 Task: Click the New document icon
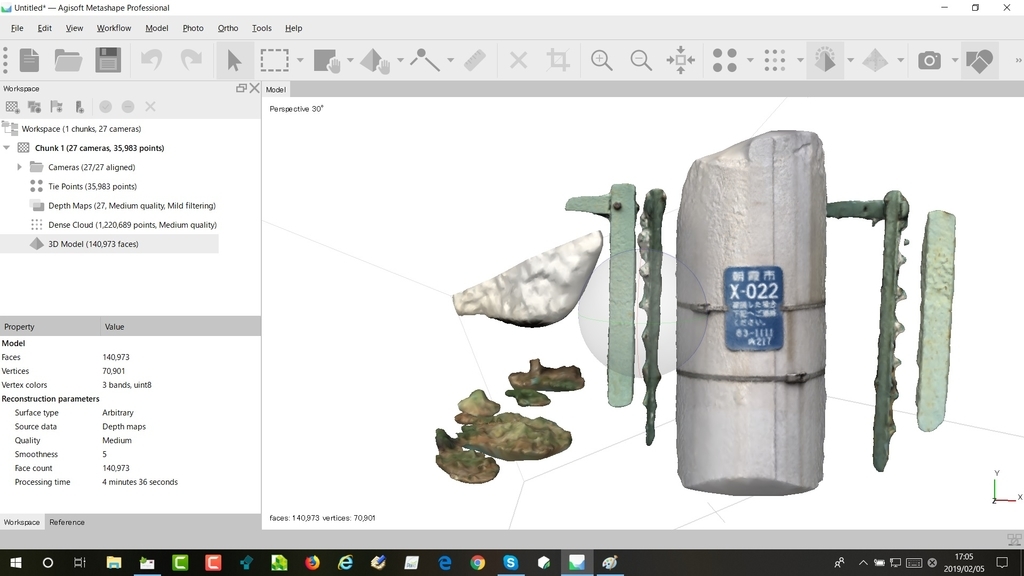29,60
